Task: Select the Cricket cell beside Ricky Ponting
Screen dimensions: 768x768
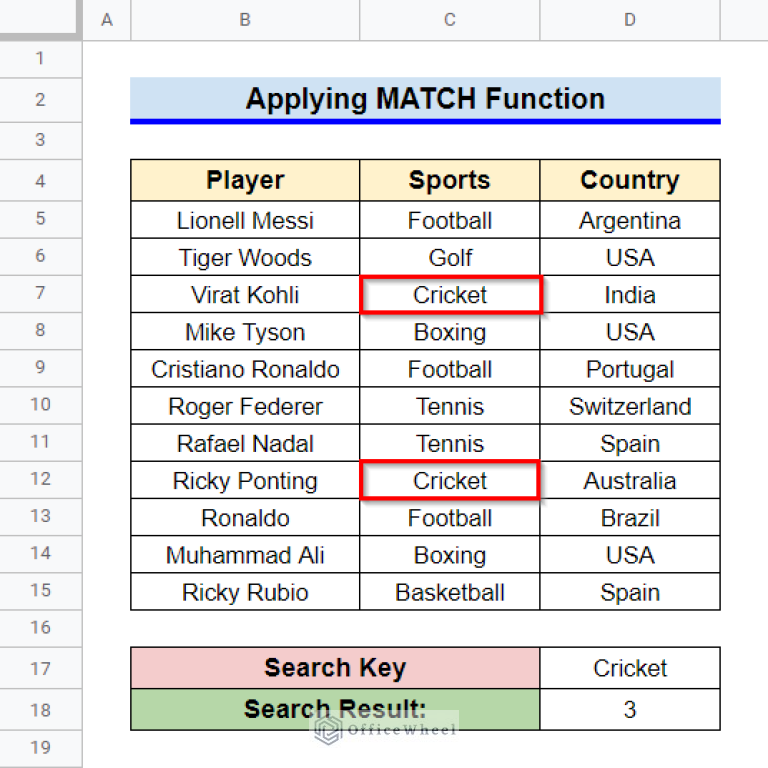Action: point(450,481)
